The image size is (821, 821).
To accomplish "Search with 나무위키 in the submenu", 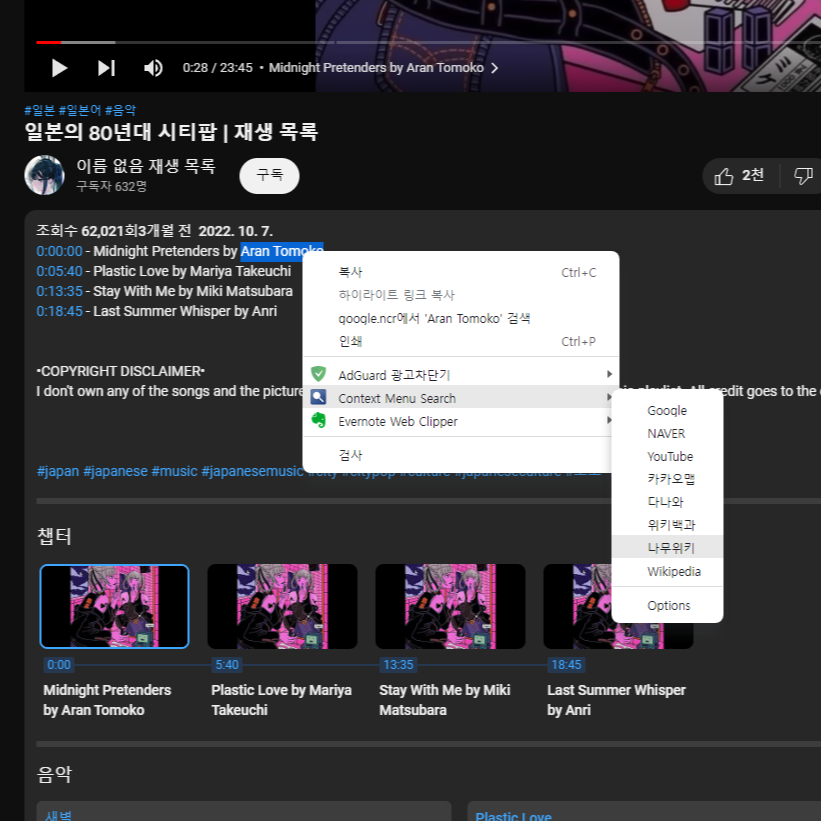I will tap(667, 548).
